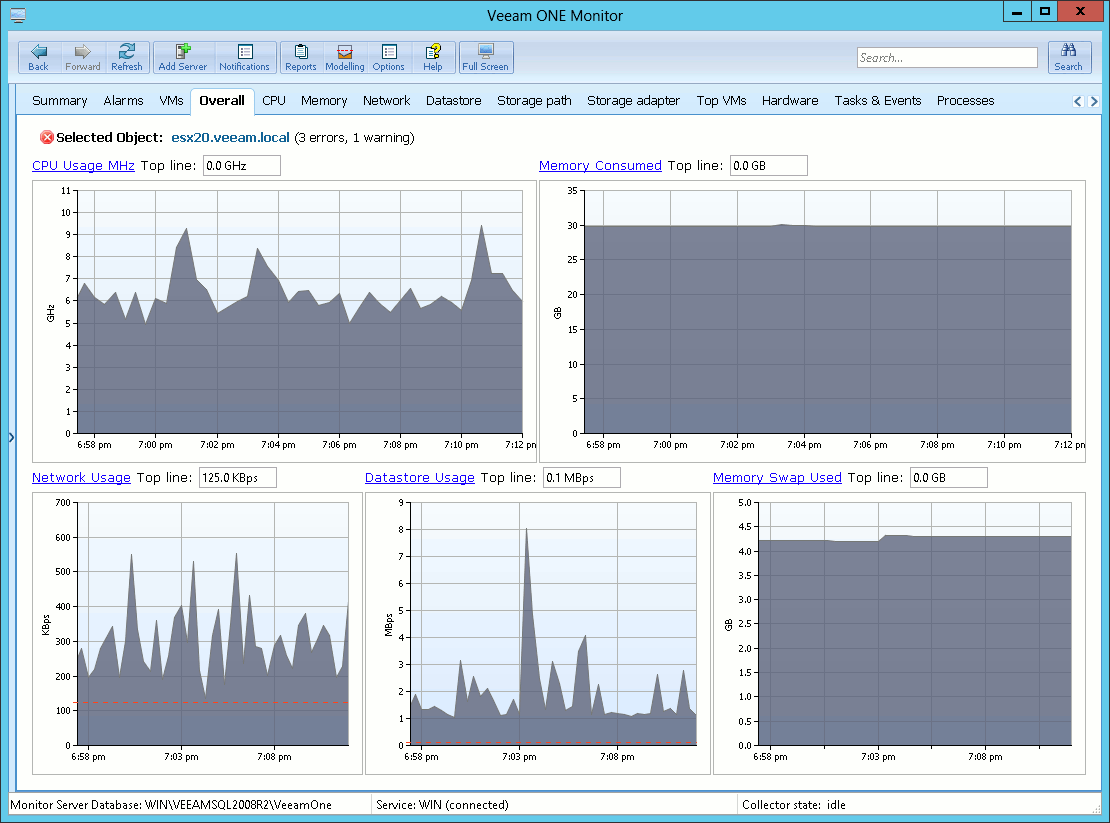This screenshot has height=823, width=1110.
Task: Click the '(3 errors, 1 warning)' text
Action: (354, 137)
